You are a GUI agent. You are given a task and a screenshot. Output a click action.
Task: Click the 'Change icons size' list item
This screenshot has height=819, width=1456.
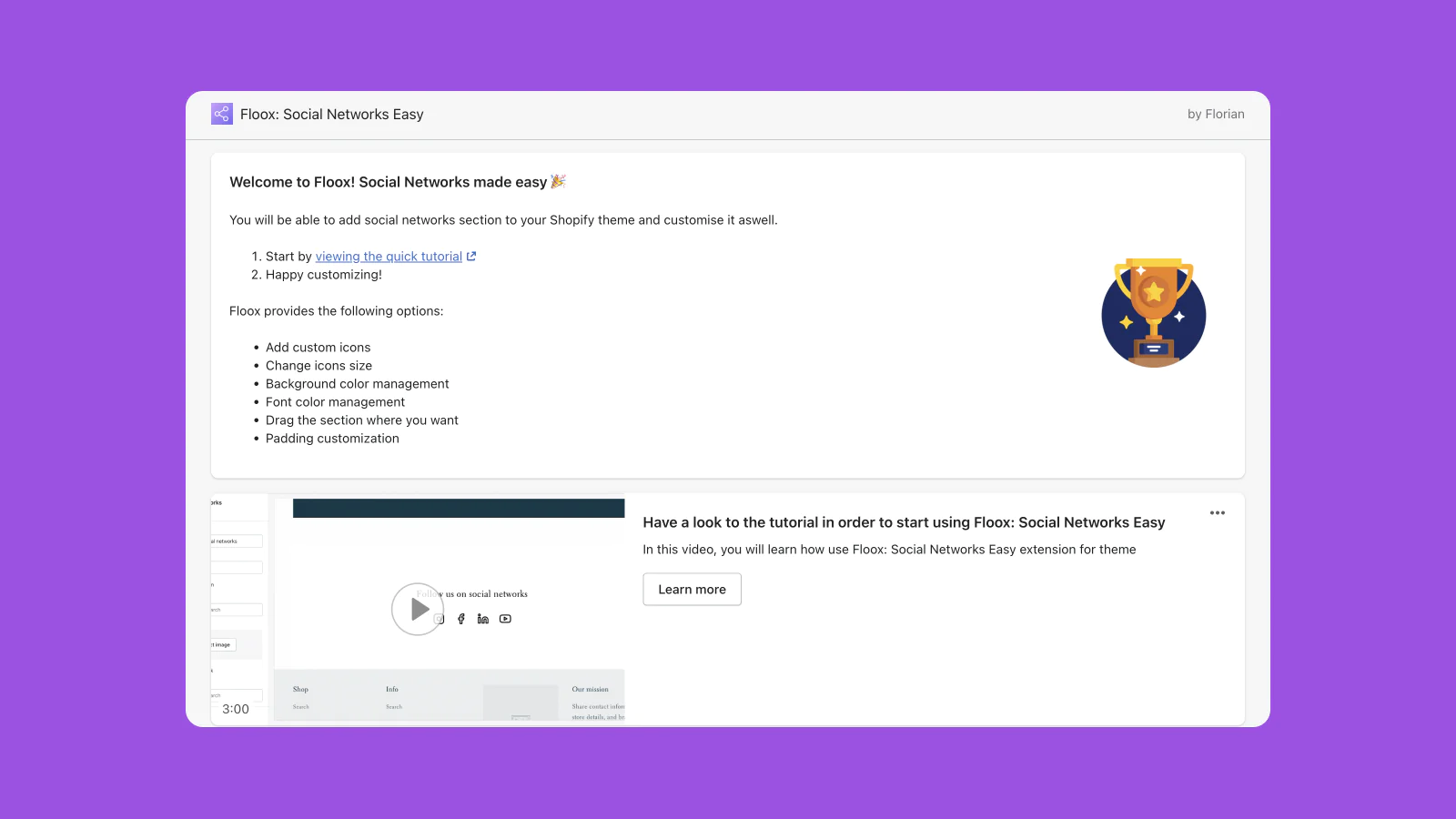pyautogui.click(x=318, y=366)
